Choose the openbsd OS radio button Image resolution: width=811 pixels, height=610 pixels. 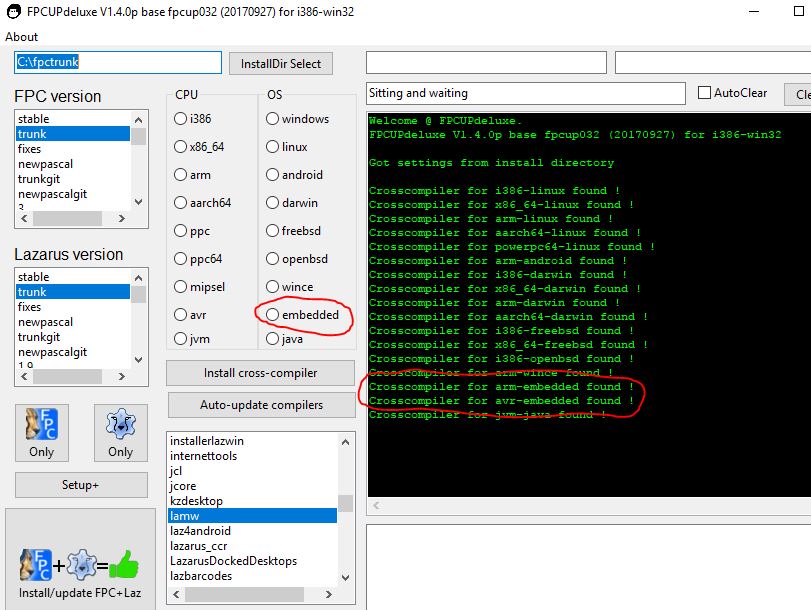coord(272,258)
